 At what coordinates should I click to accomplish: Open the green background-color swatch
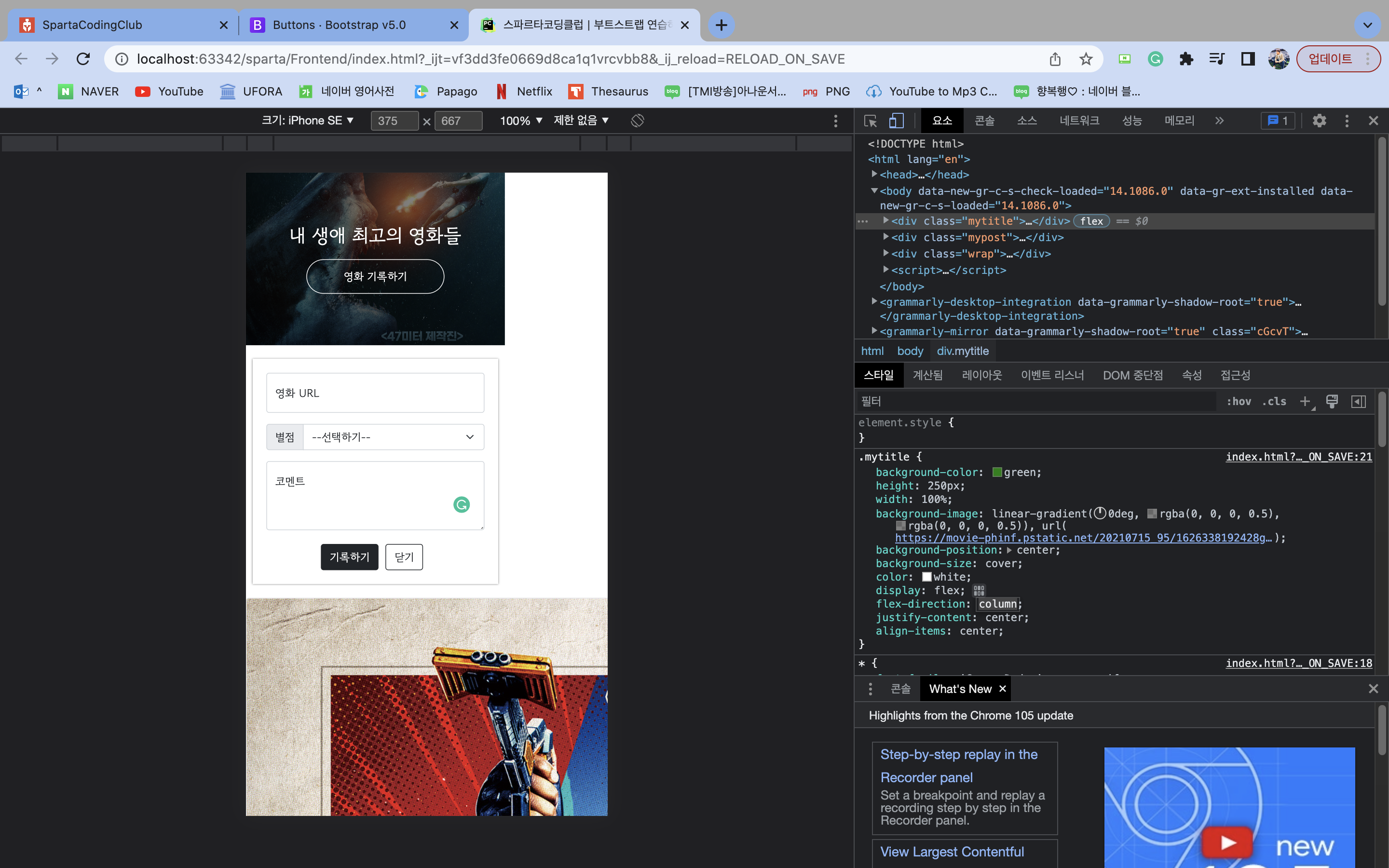(x=997, y=473)
